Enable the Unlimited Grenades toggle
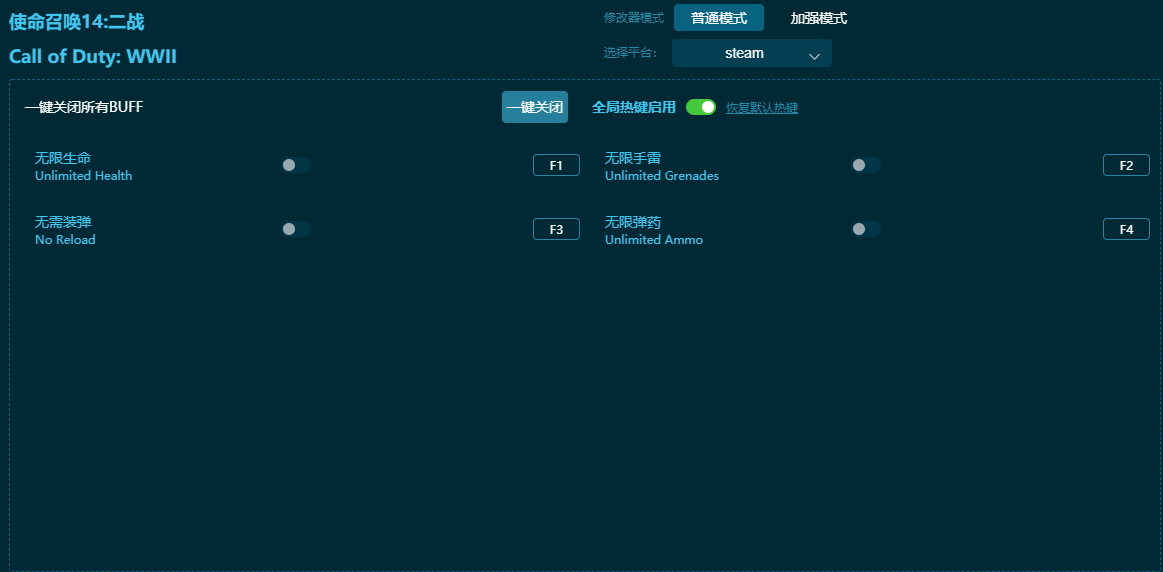 [865, 165]
